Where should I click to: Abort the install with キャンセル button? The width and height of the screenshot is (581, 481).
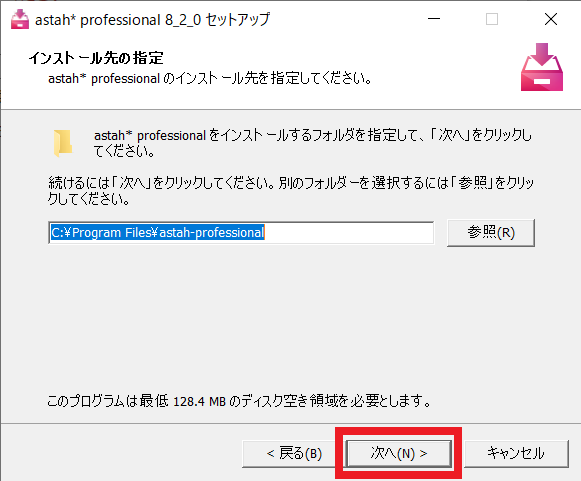(x=516, y=454)
